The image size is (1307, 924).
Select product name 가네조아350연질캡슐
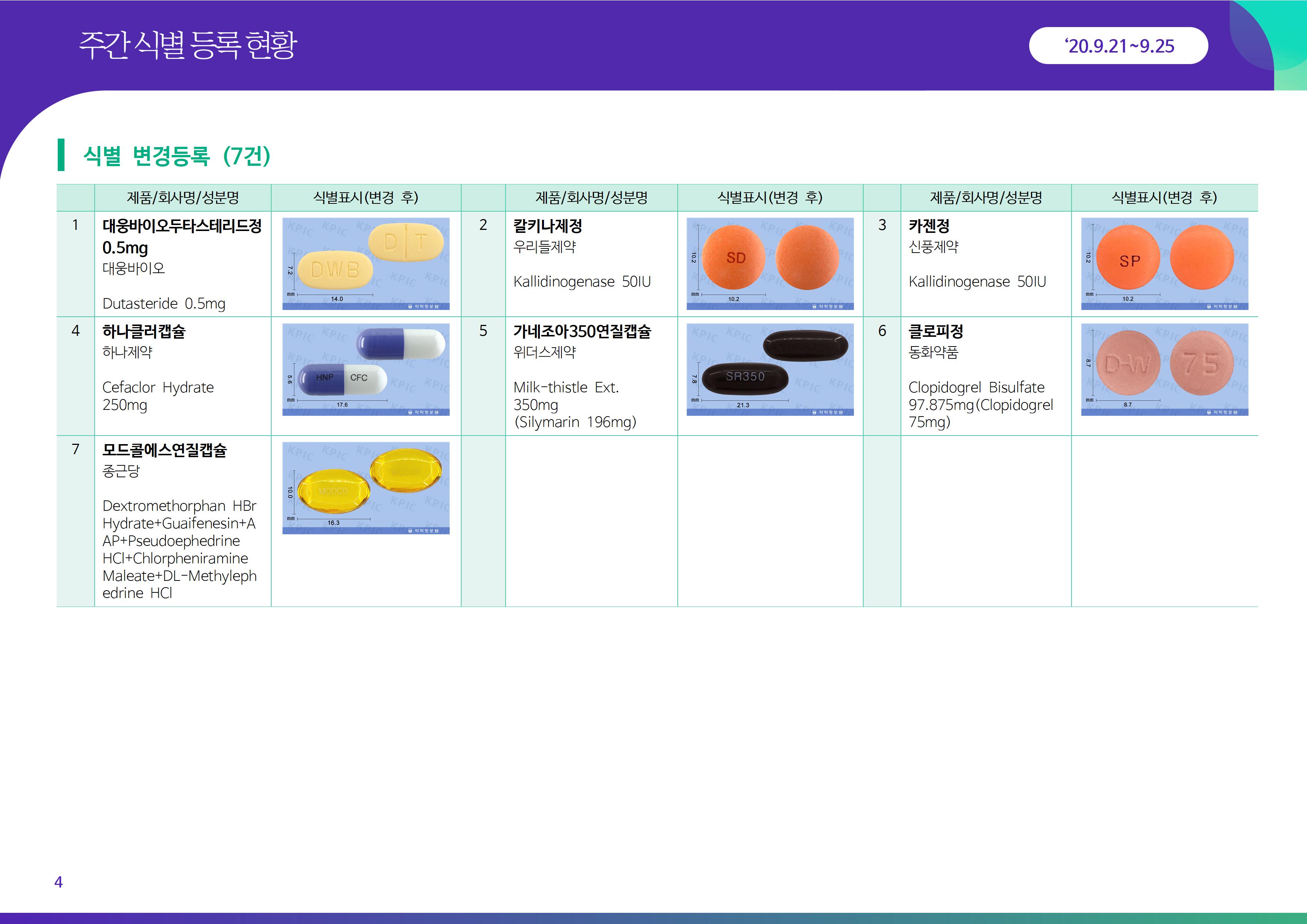(582, 331)
